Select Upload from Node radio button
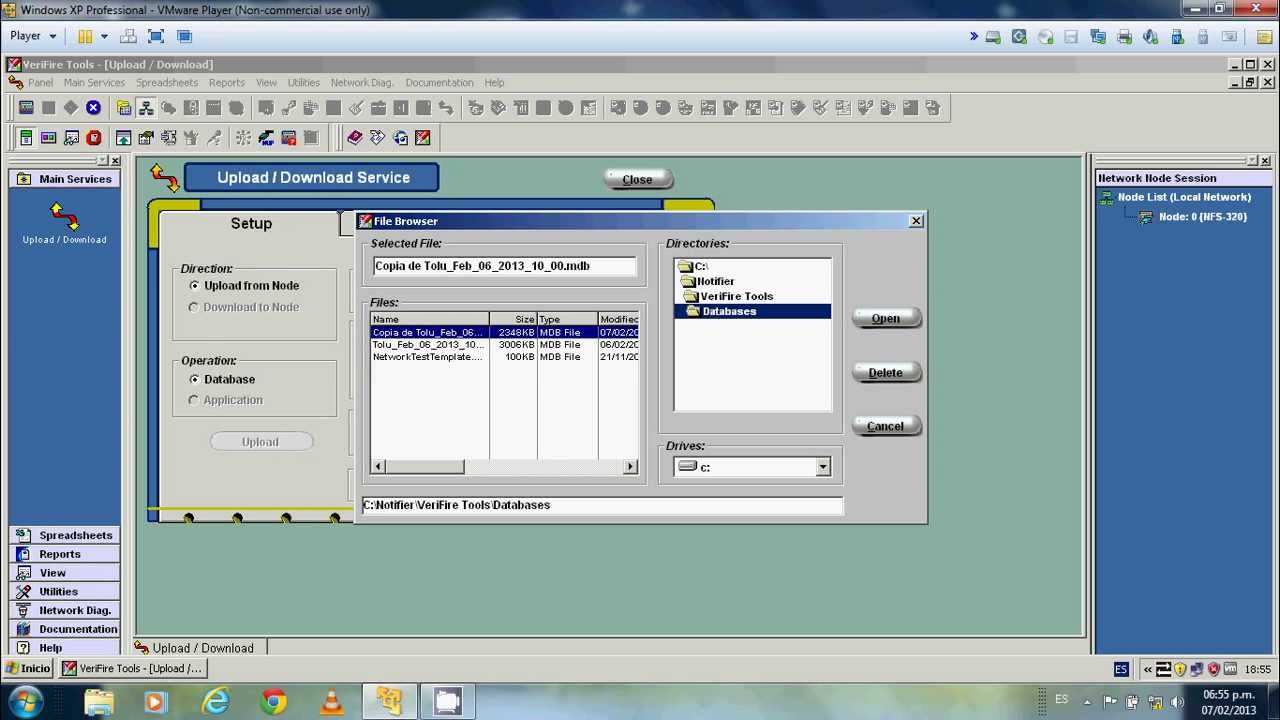Viewport: 1280px width, 720px height. pos(194,286)
